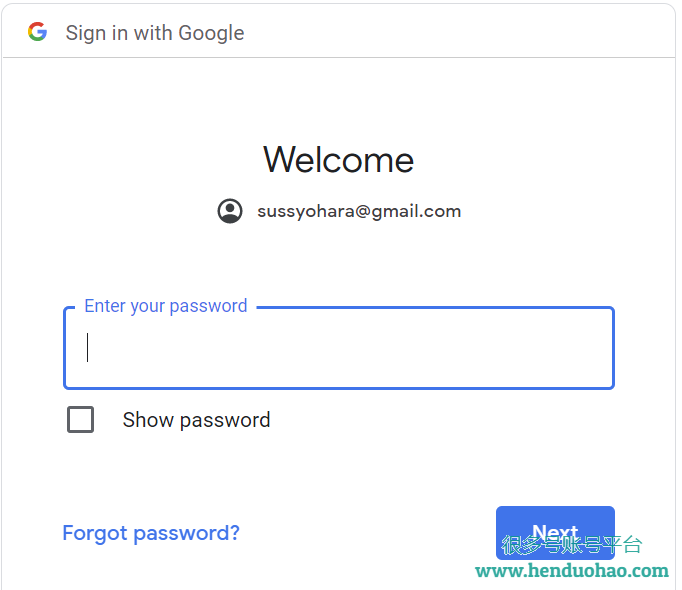
Task: Enable password visibility using the square checkbox
Action: (80, 419)
